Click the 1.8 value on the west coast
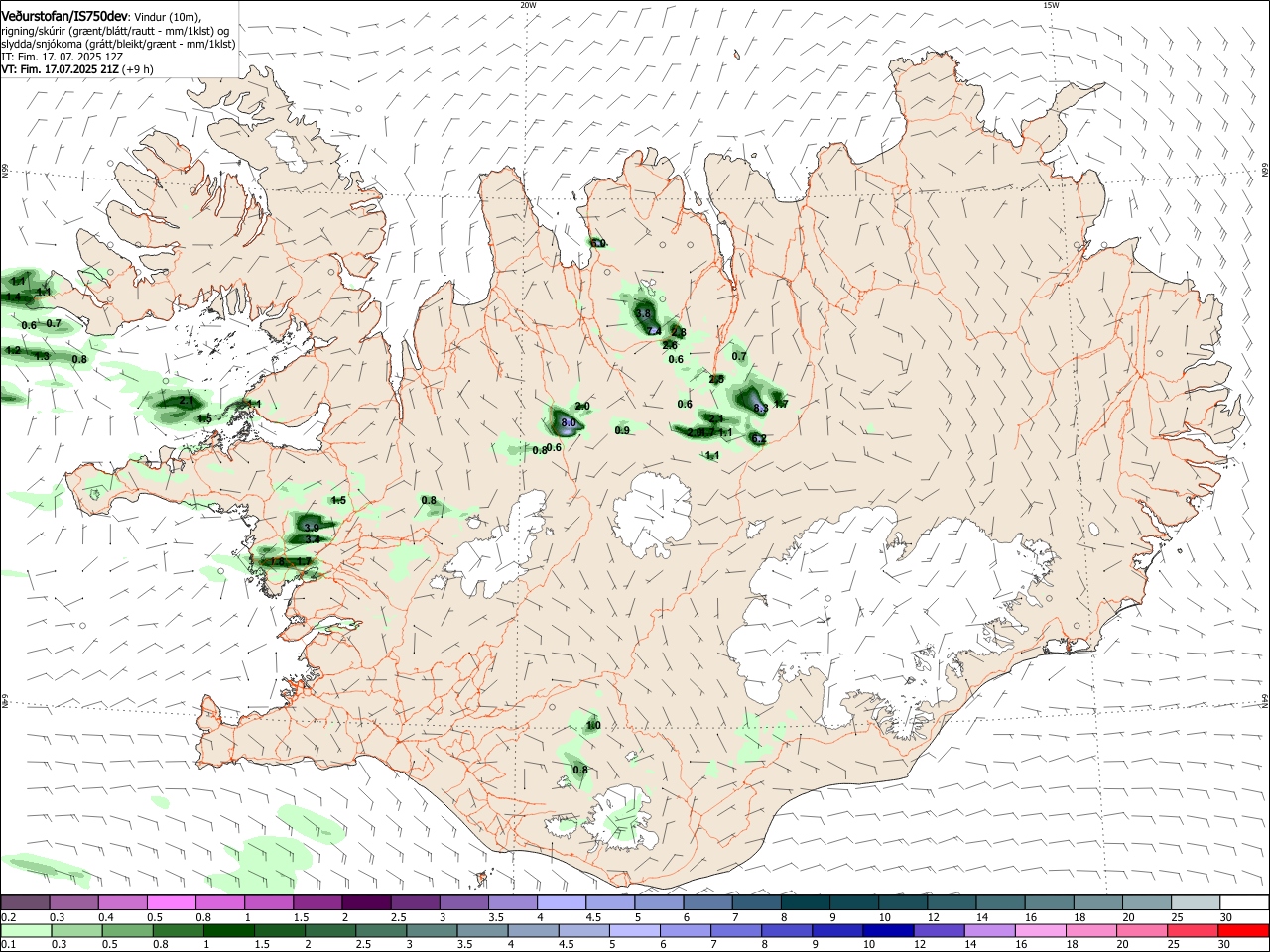 (x=278, y=562)
